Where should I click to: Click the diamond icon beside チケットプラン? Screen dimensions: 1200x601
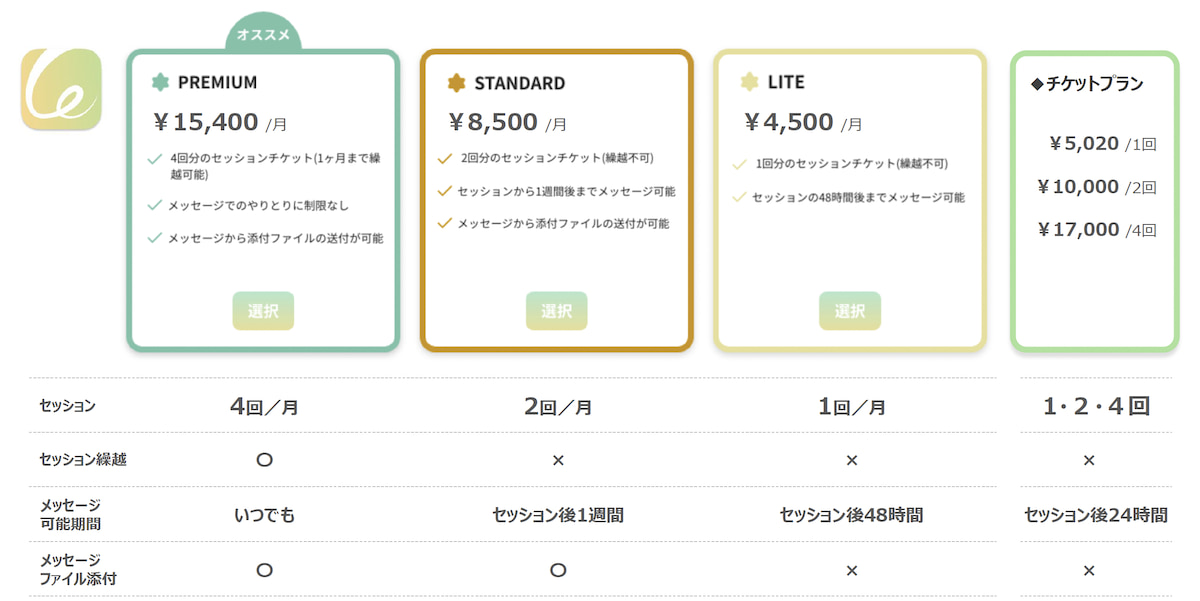1036,84
